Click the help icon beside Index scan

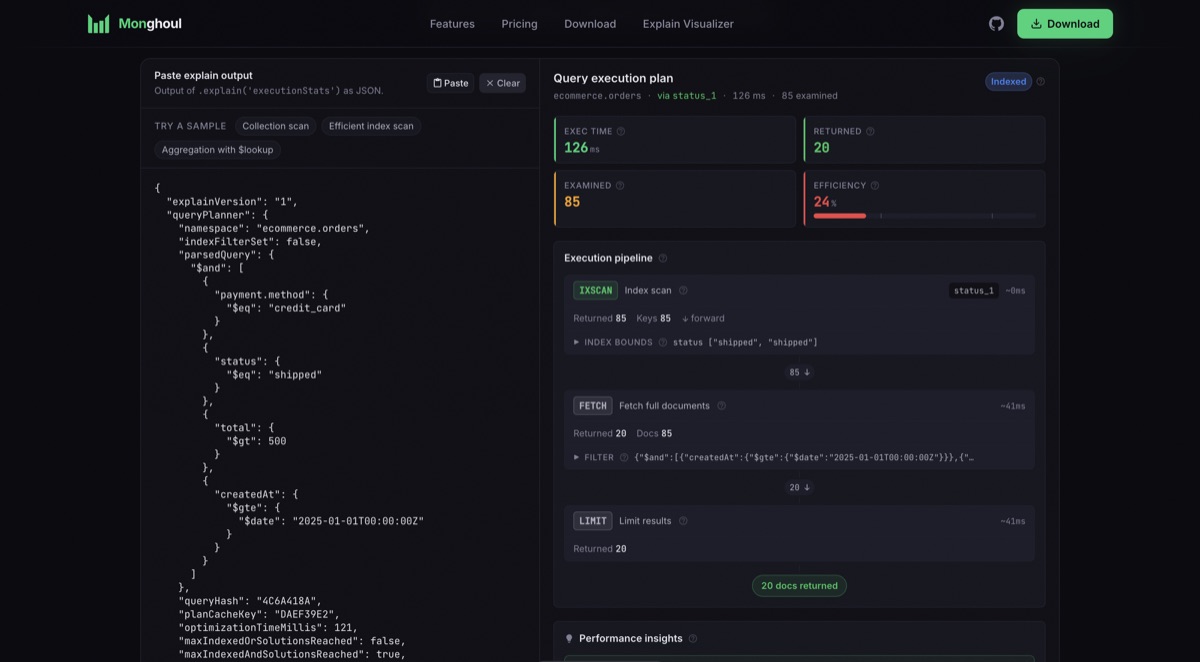tap(684, 290)
